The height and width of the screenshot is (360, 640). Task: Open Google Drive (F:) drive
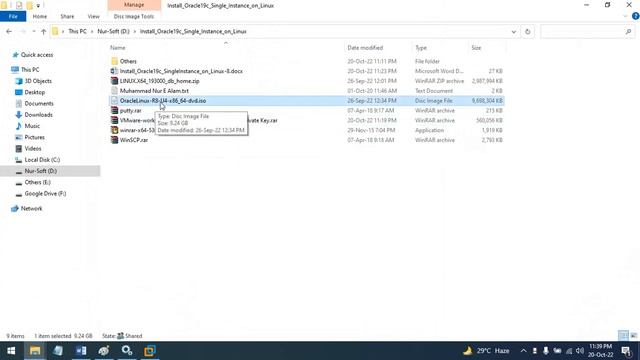point(45,193)
